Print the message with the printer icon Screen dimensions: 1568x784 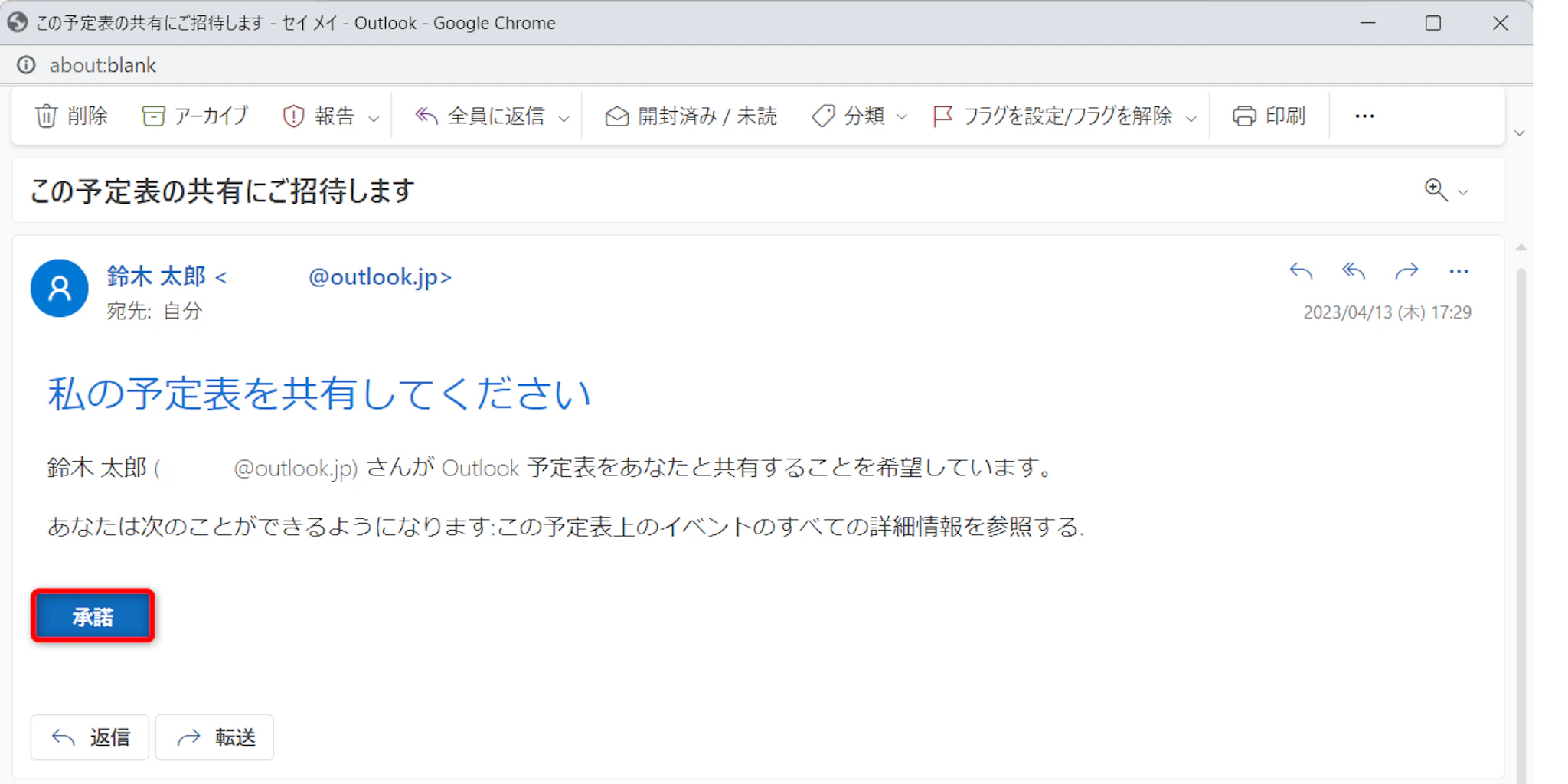[x=1244, y=116]
